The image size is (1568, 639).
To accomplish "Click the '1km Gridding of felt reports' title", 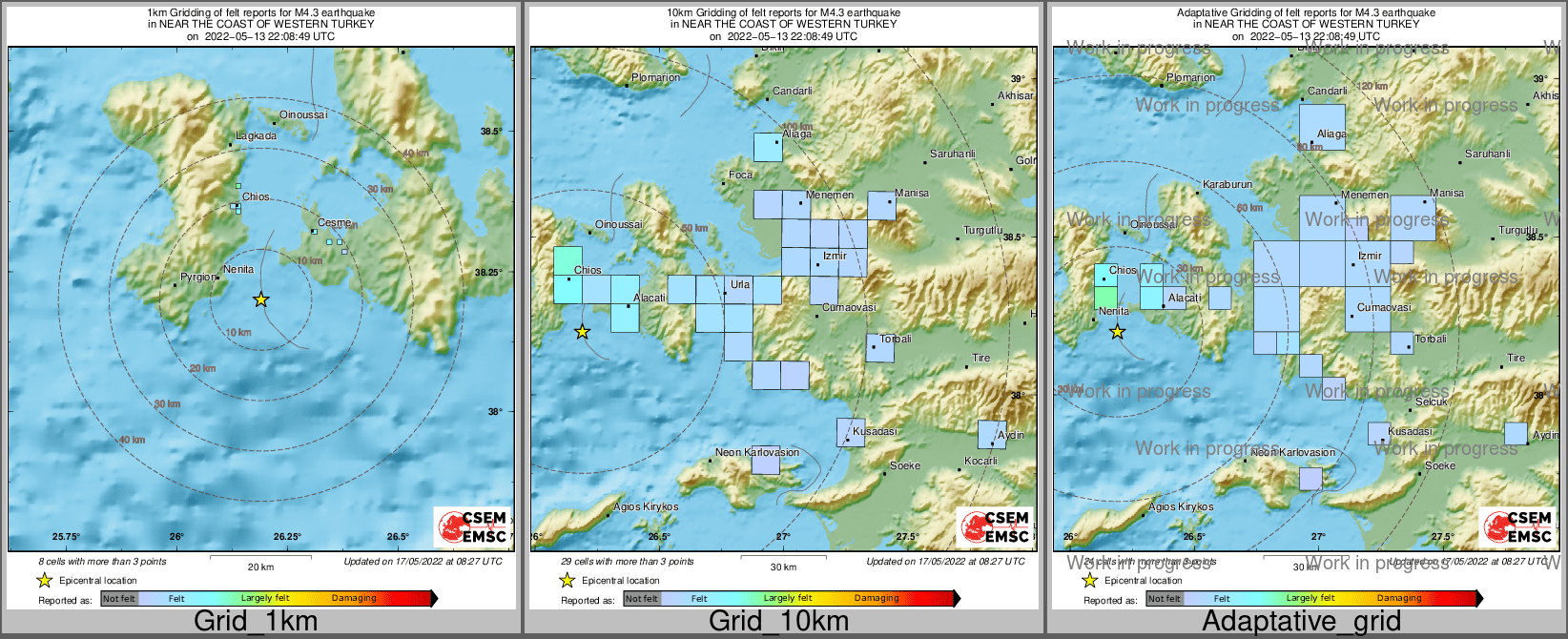I will [x=260, y=12].
